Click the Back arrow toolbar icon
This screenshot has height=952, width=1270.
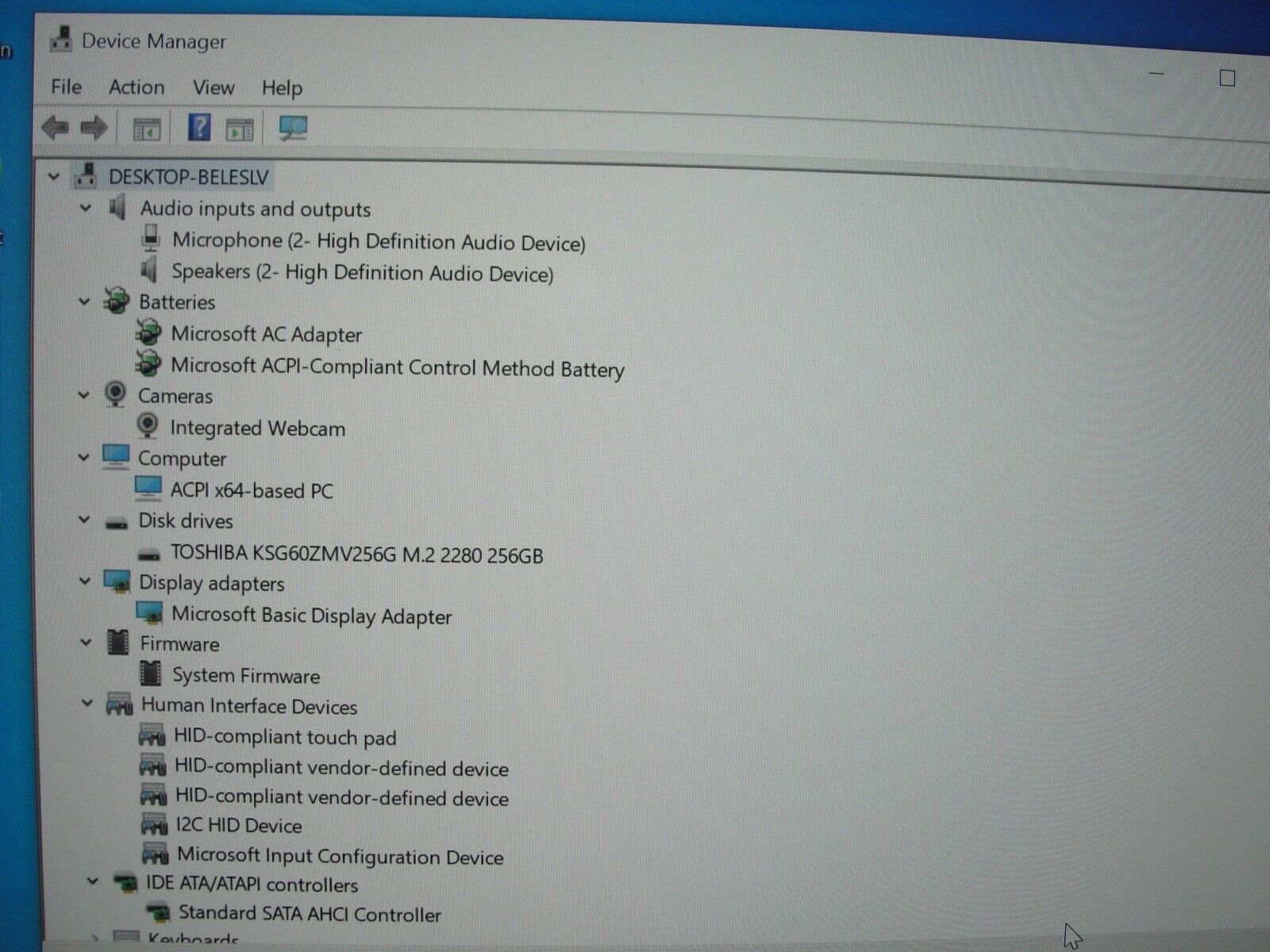[55, 127]
